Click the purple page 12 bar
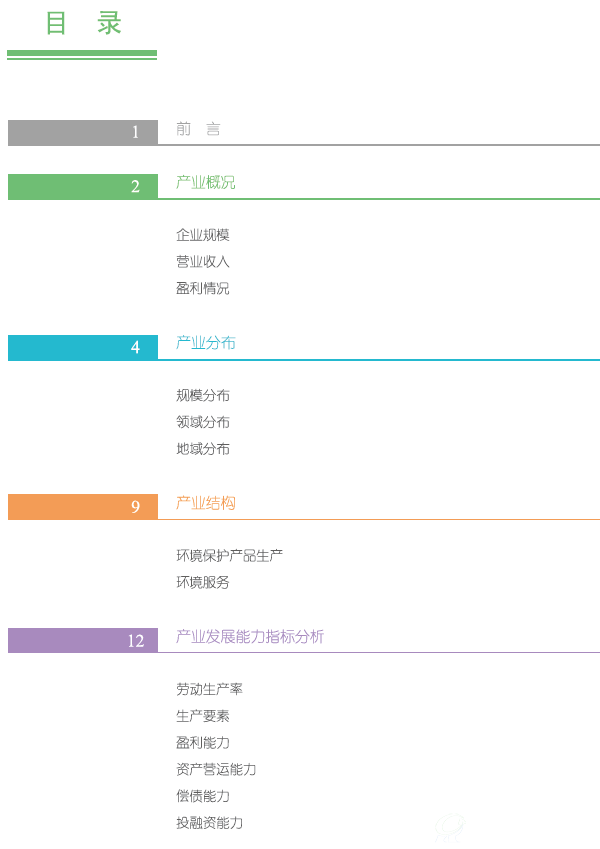Screen dimensions: 600x849 tap(83, 640)
